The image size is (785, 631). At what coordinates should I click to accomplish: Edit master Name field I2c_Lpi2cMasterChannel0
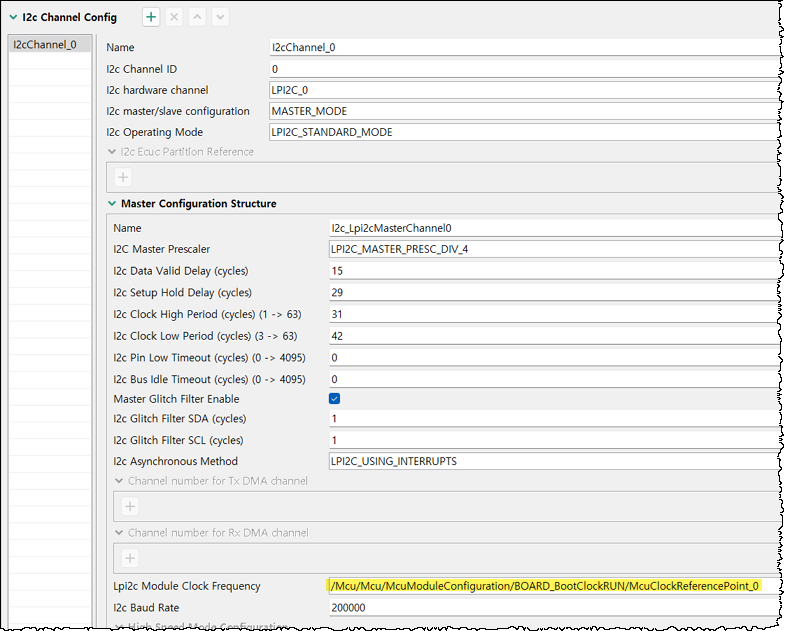pyautogui.click(x=555, y=228)
